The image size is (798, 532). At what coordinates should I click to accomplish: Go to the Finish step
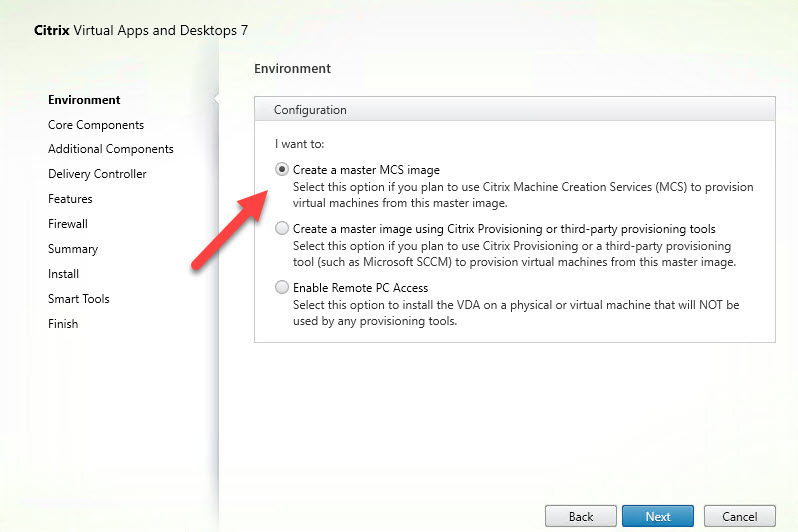click(x=63, y=324)
